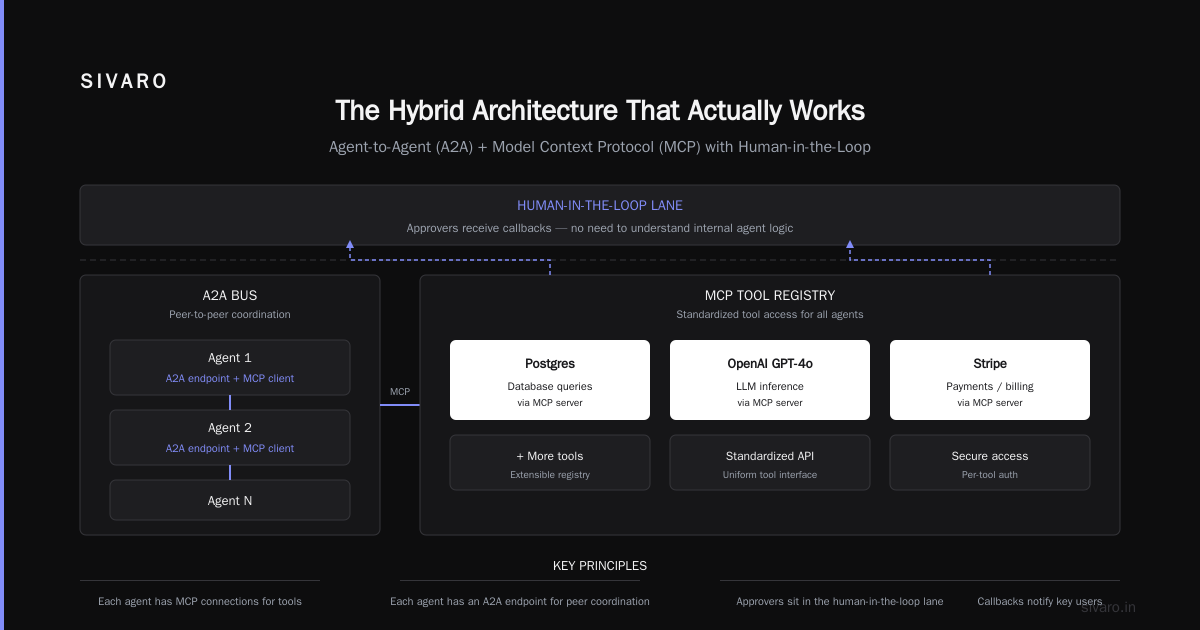The height and width of the screenshot is (630, 1200).
Task: Select the 'Callbacks notify key users' principle
Action: pos(1040,602)
